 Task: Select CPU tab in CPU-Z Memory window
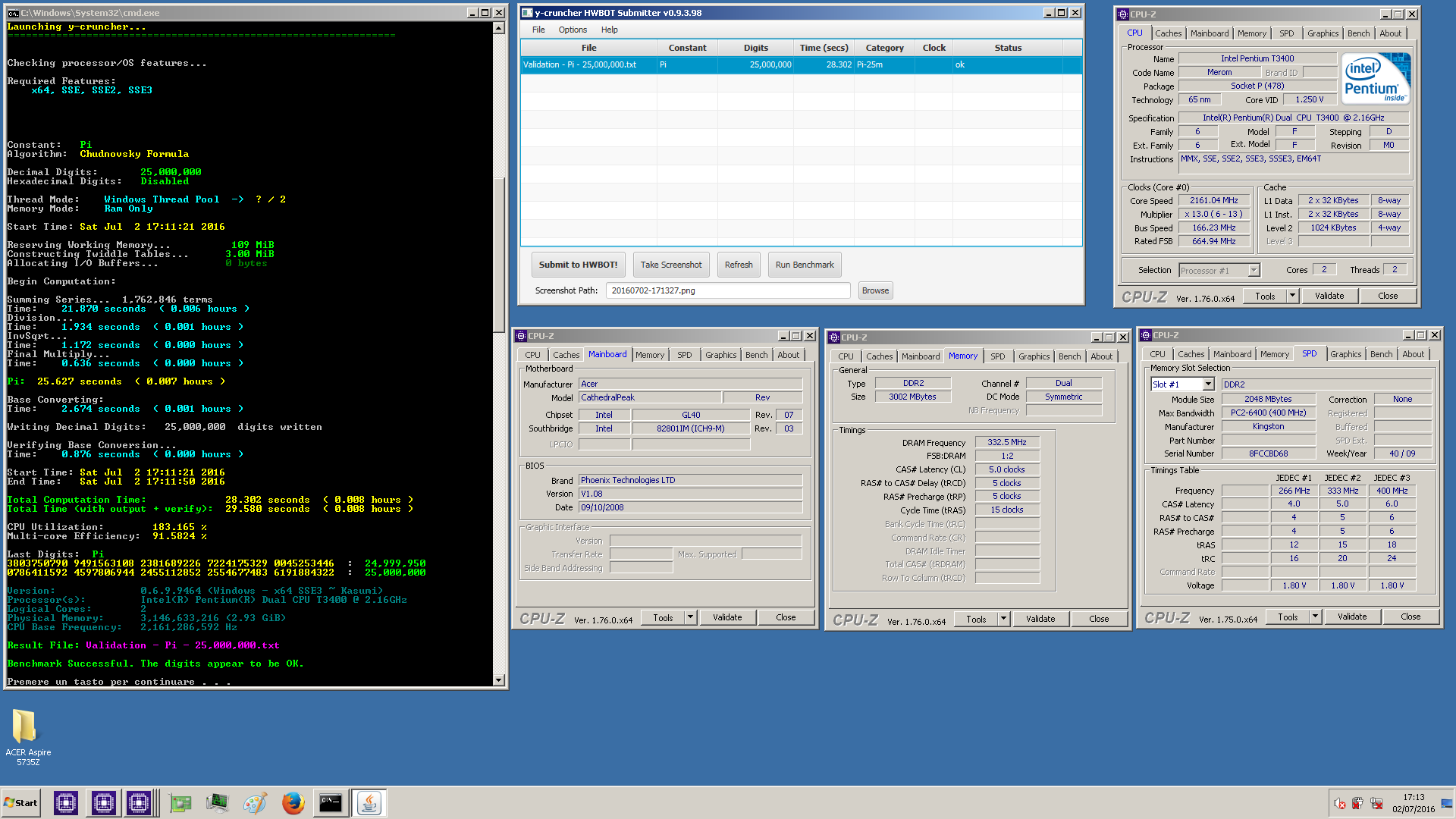tap(846, 356)
